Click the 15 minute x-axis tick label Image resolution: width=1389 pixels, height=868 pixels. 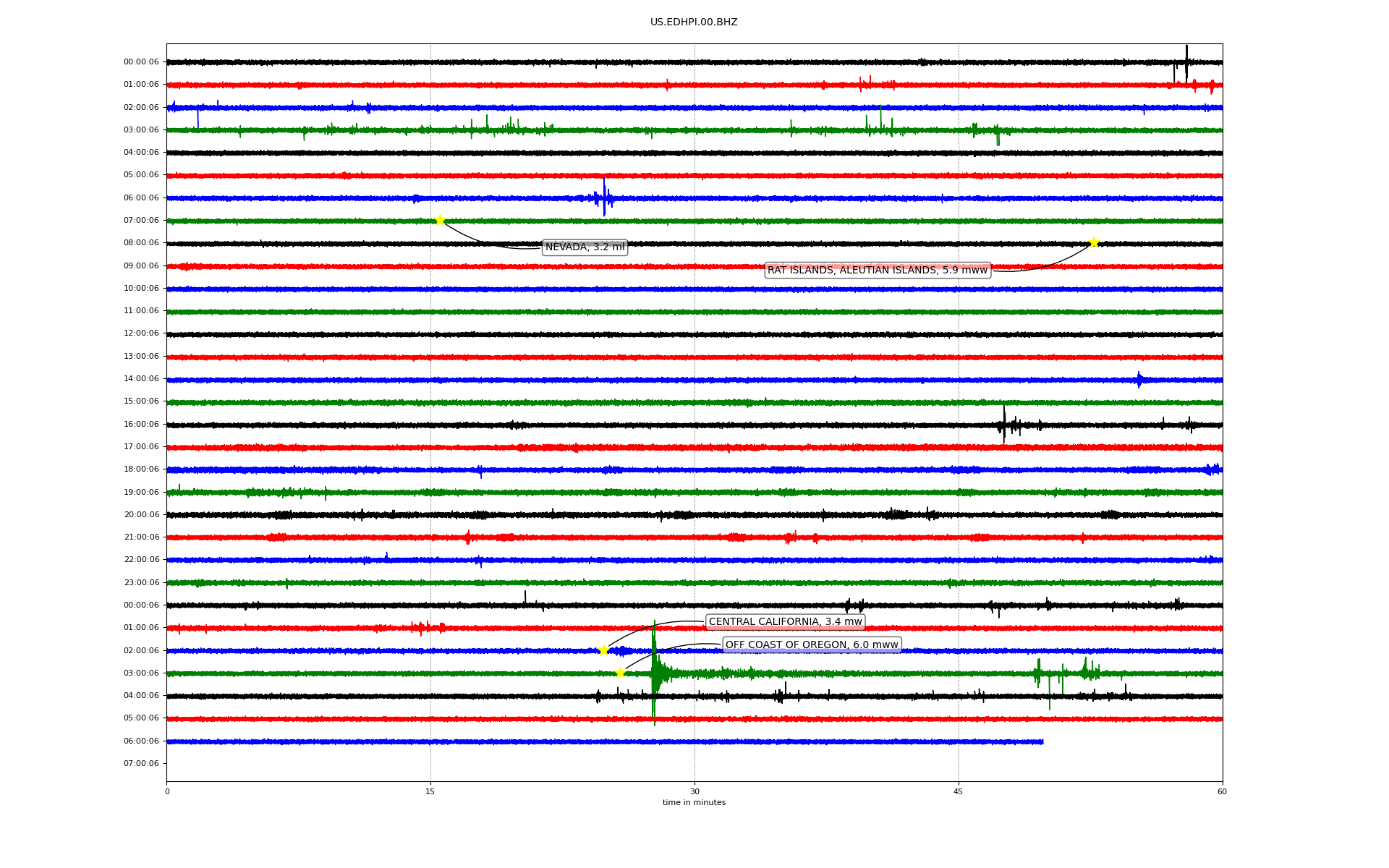pyautogui.click(x=430, y=791)
